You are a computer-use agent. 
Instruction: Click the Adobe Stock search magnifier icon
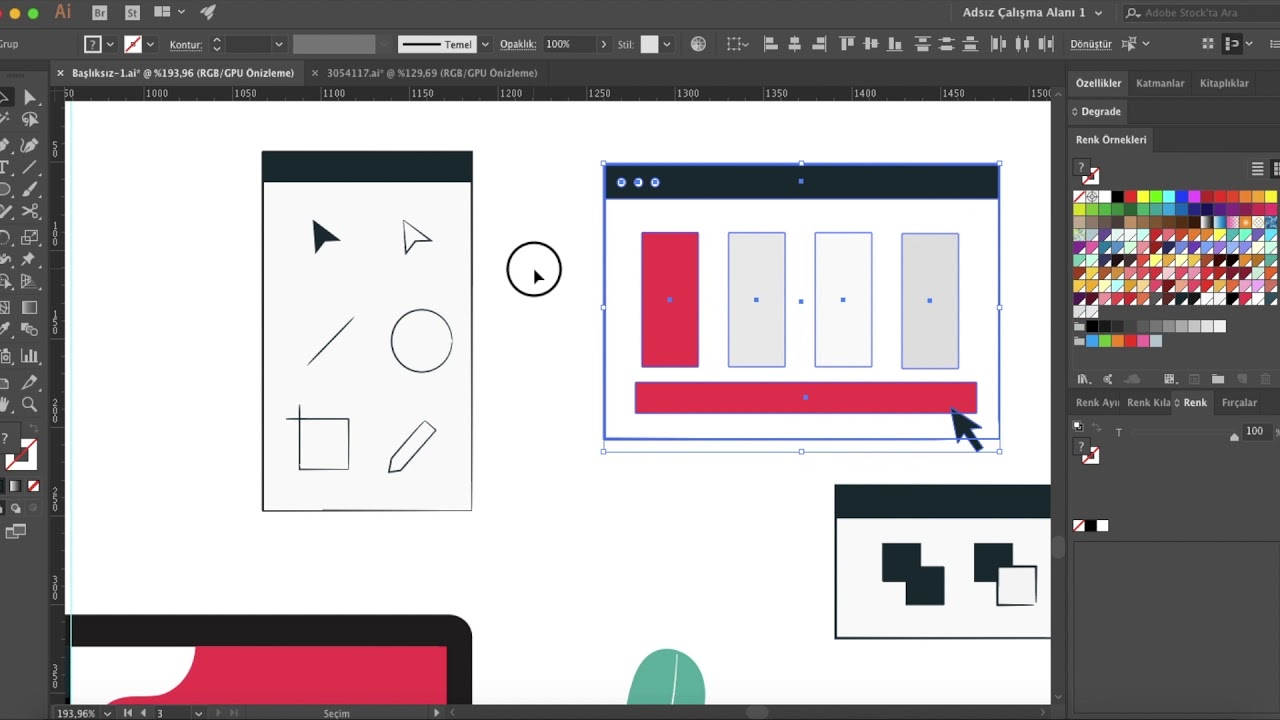[x=1132, y=13]
